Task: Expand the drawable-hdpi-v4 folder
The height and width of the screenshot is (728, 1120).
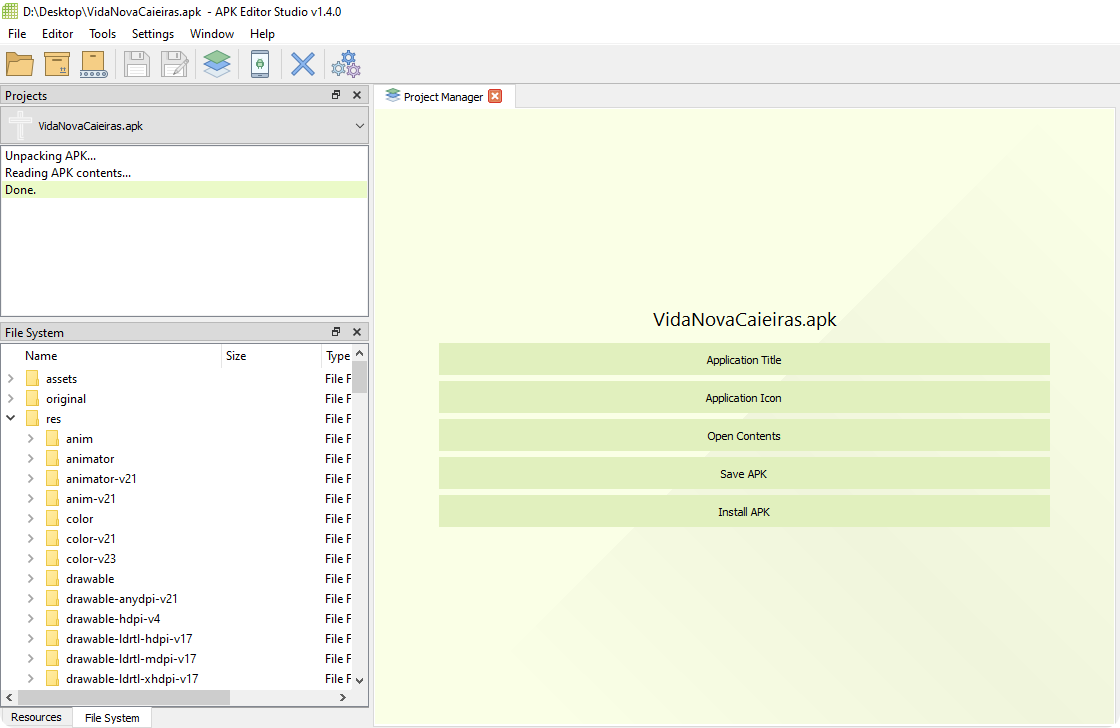Action: click(x=31, y=619)
